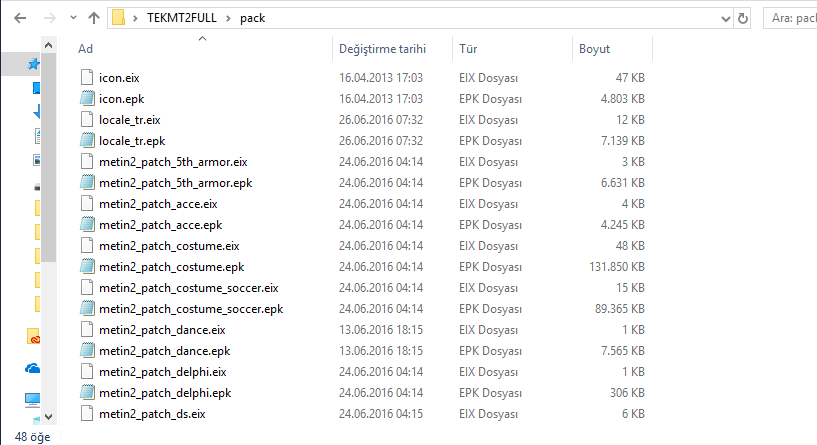Select file name locale_tr.eix

coord(130,120)
